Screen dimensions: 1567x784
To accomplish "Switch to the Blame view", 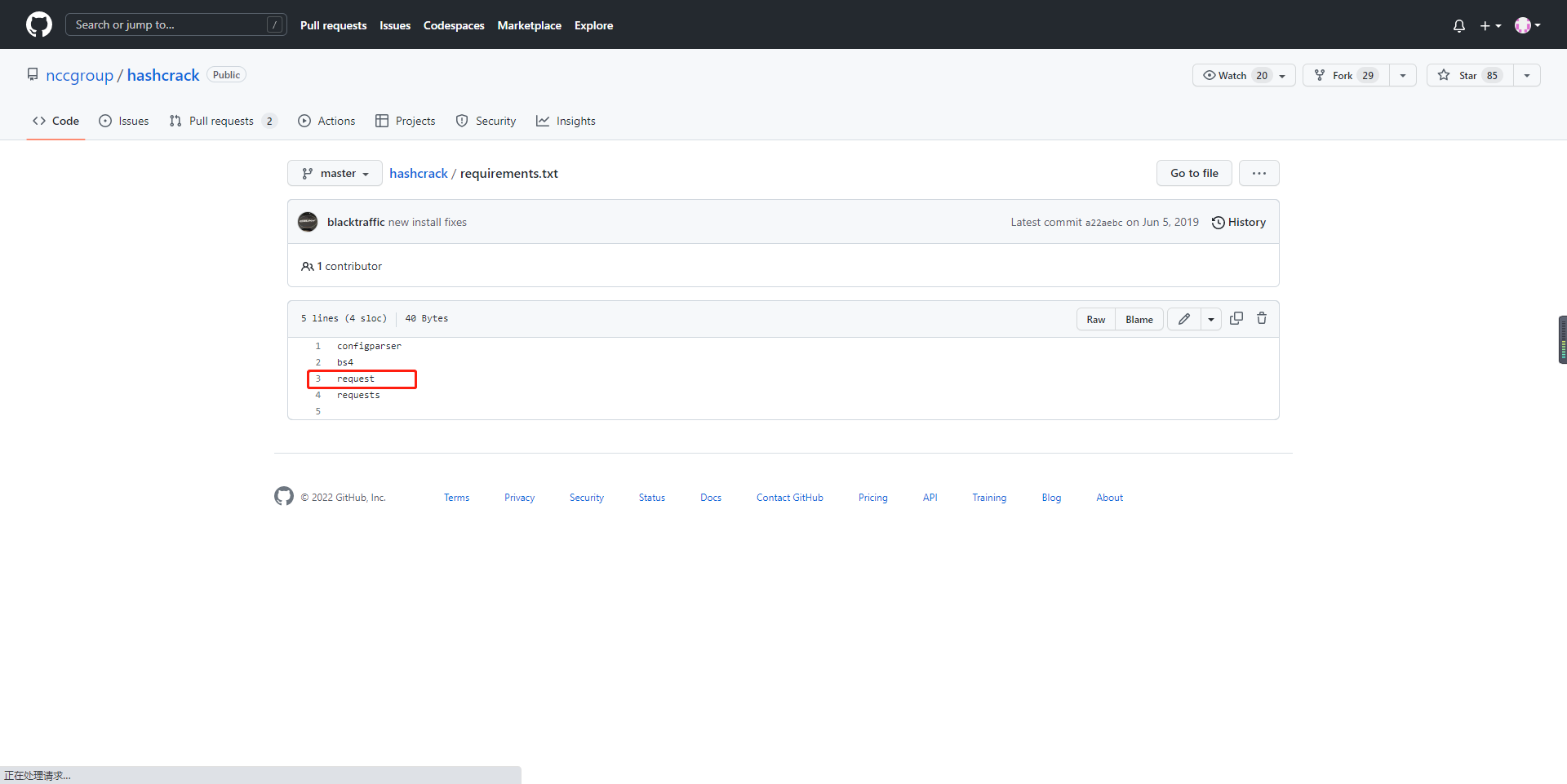I will (1139, 319).
